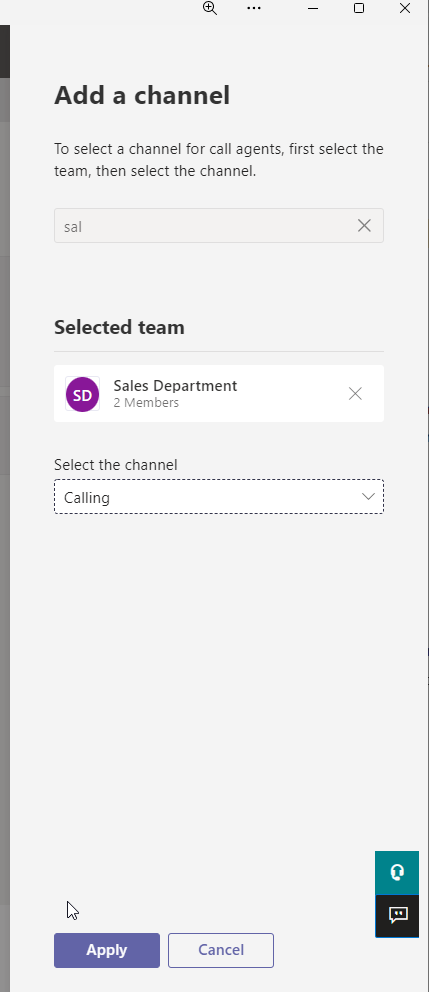Open the 'Calling' channel dropdown
Image resolution: width=429 pixels, height=992 pixels.
[219, 497]
